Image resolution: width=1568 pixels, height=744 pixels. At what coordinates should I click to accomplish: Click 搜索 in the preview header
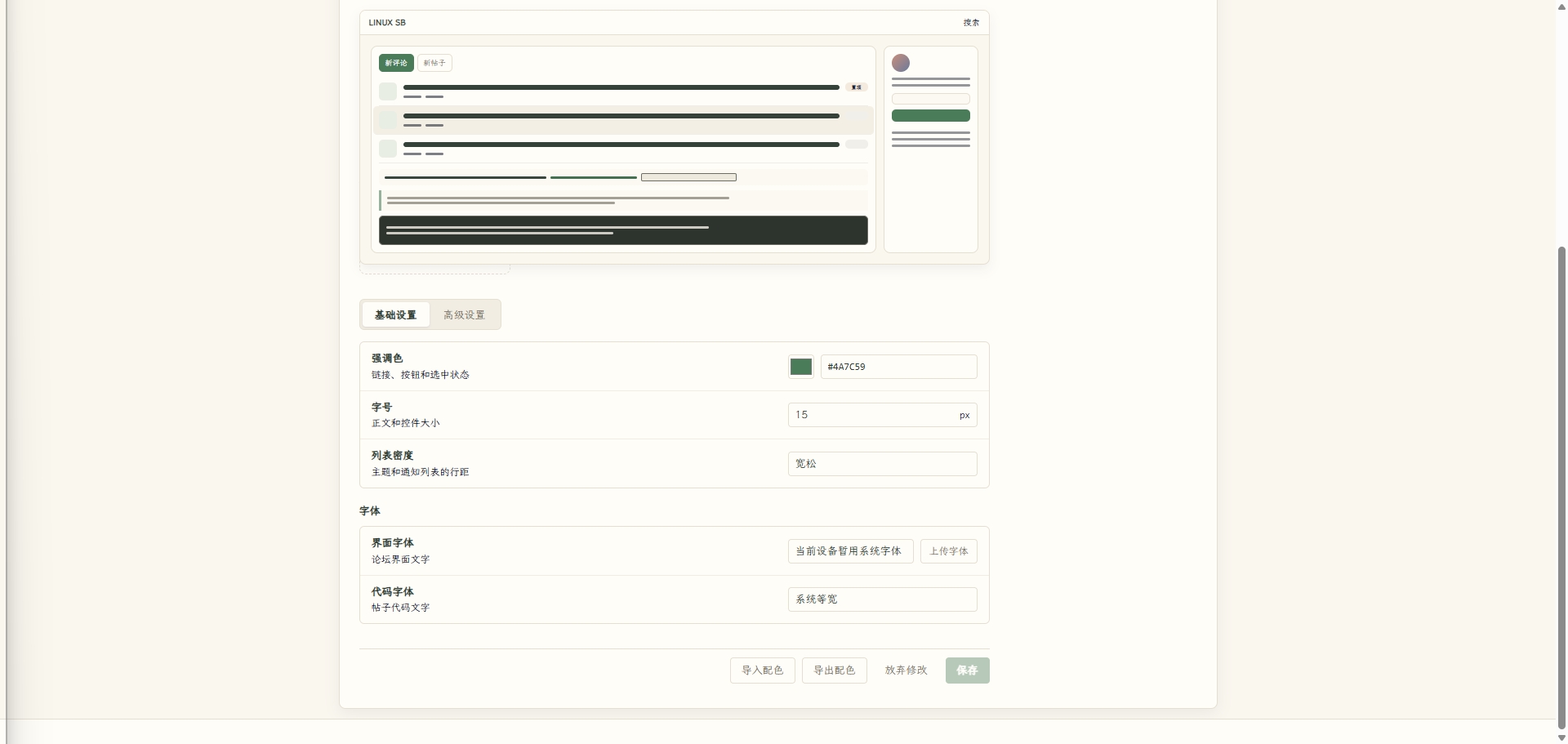[x=971, y=23]
